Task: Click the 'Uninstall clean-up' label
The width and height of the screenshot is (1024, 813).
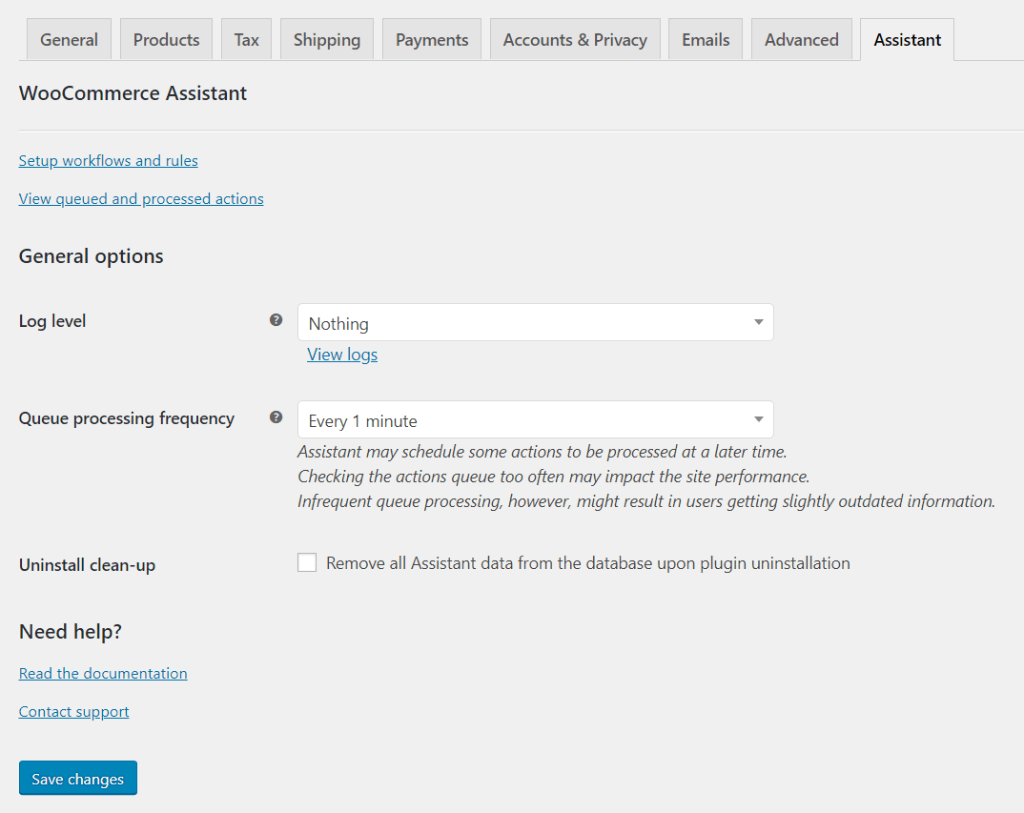Action: (88, 565)
